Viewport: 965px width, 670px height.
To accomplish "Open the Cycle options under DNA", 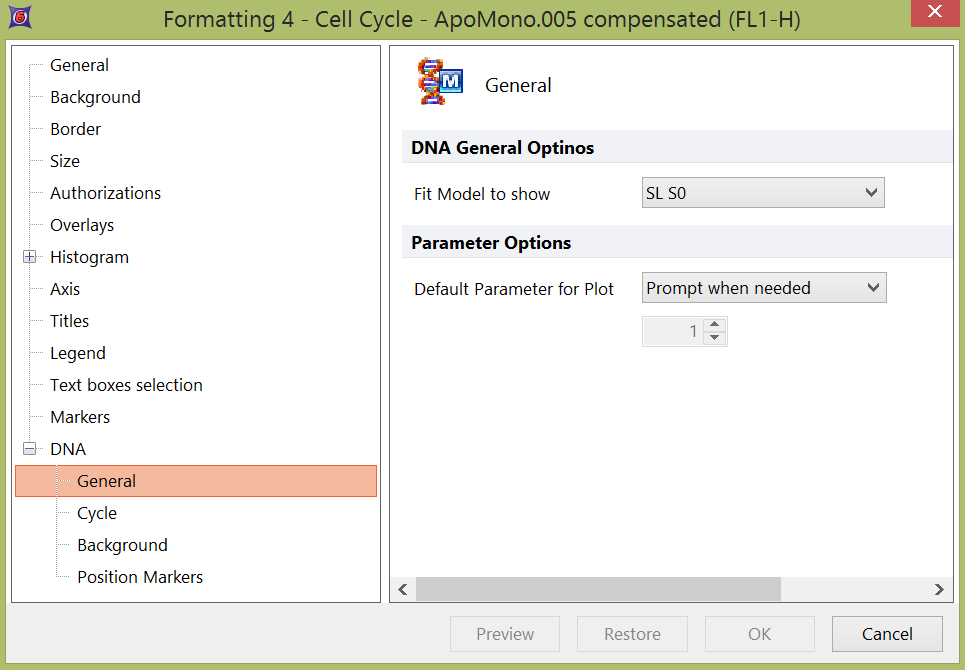I will click(97, 513).
